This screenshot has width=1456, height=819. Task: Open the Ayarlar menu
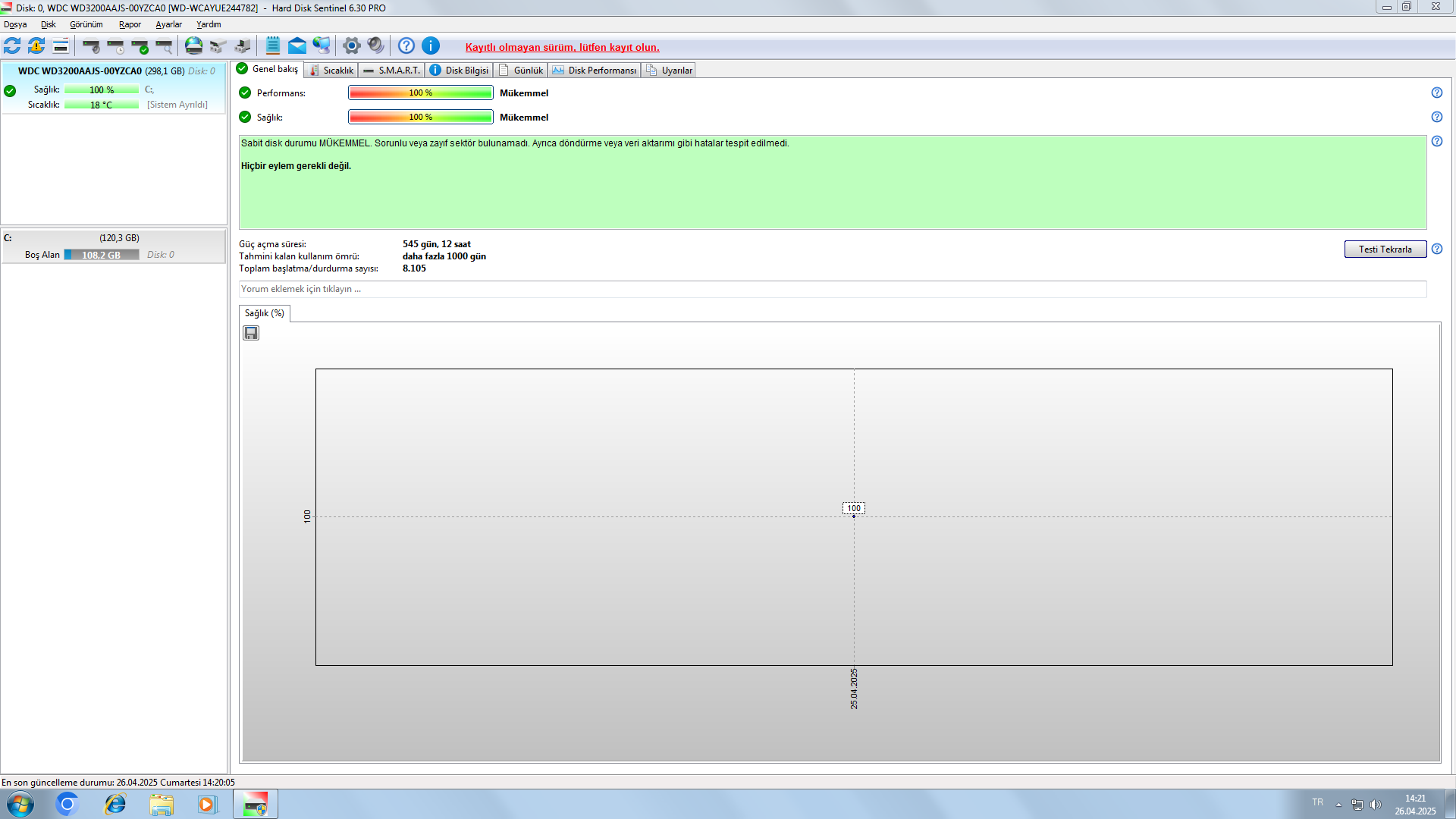click(168, 24)
